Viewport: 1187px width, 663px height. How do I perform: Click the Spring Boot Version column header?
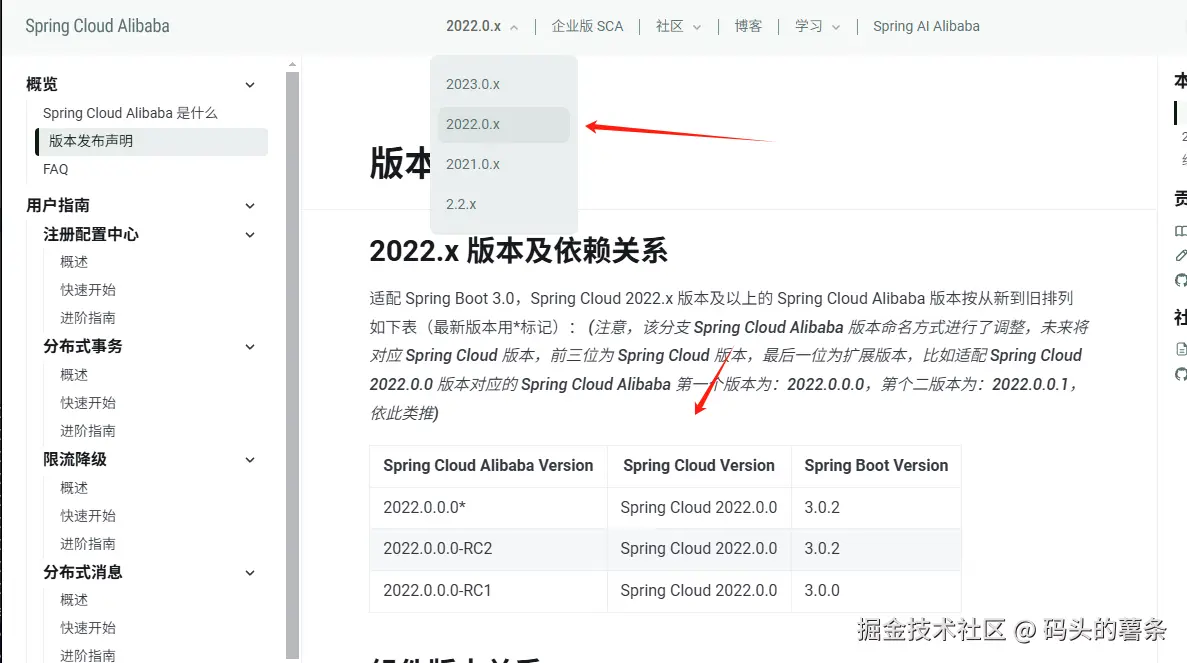(x=876, y=465)
